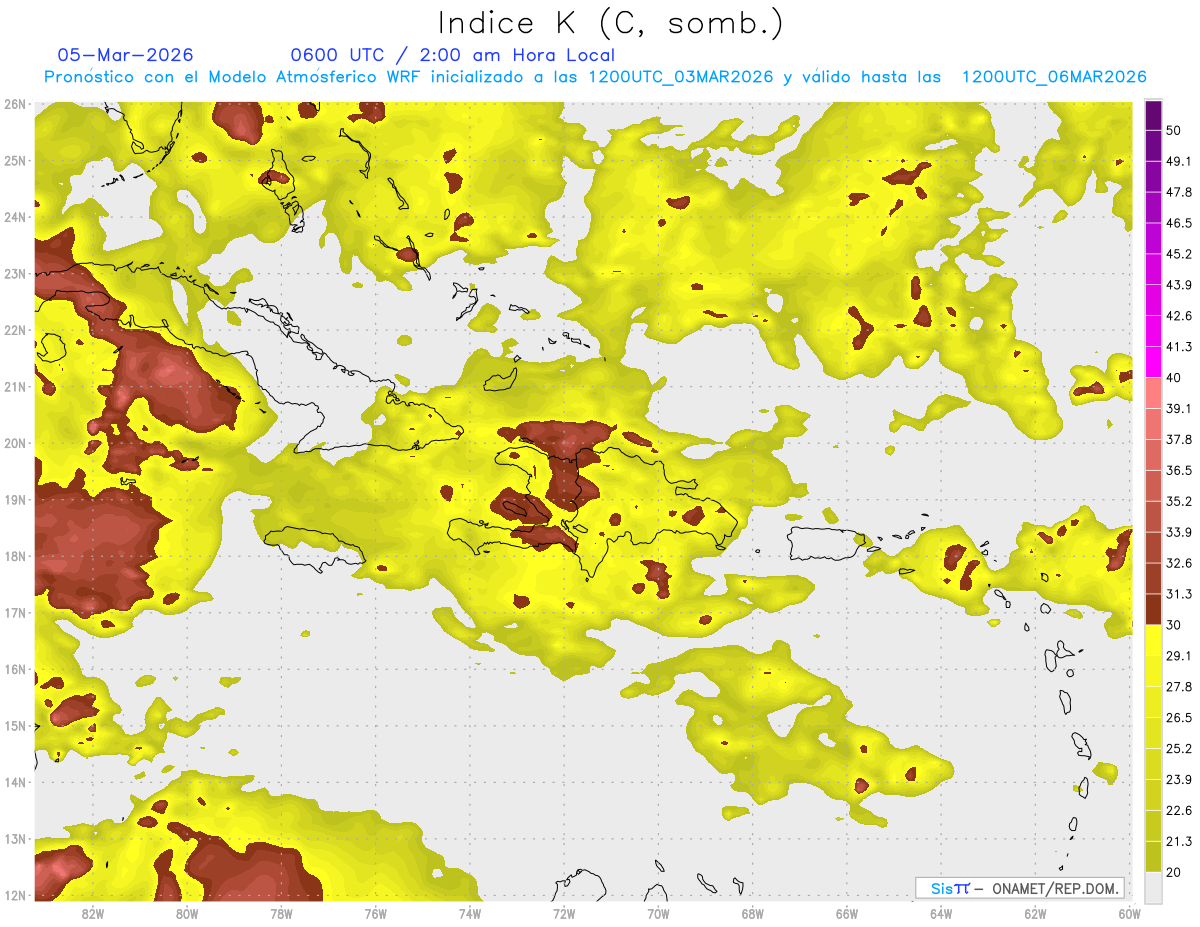Click the colorbar value '22.6'
Viewport: 1200px width, 927px height.
click(x=1179, y=811)
